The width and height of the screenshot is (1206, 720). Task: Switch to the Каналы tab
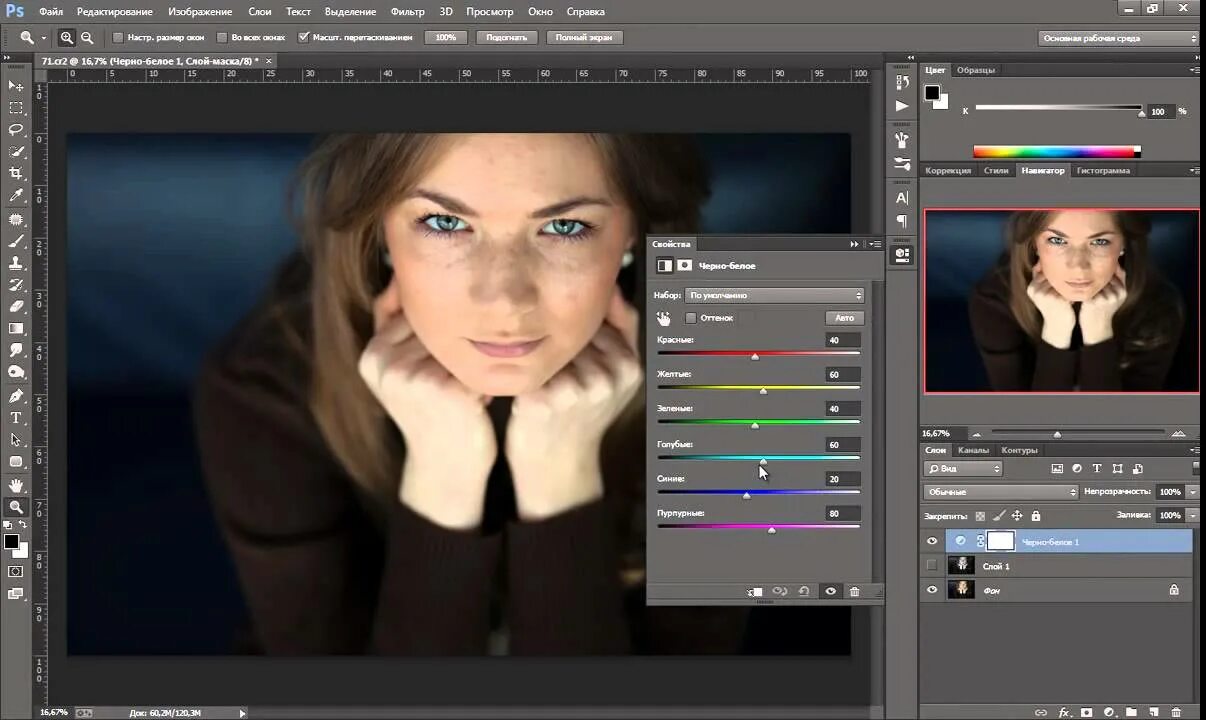click(973, 450)
